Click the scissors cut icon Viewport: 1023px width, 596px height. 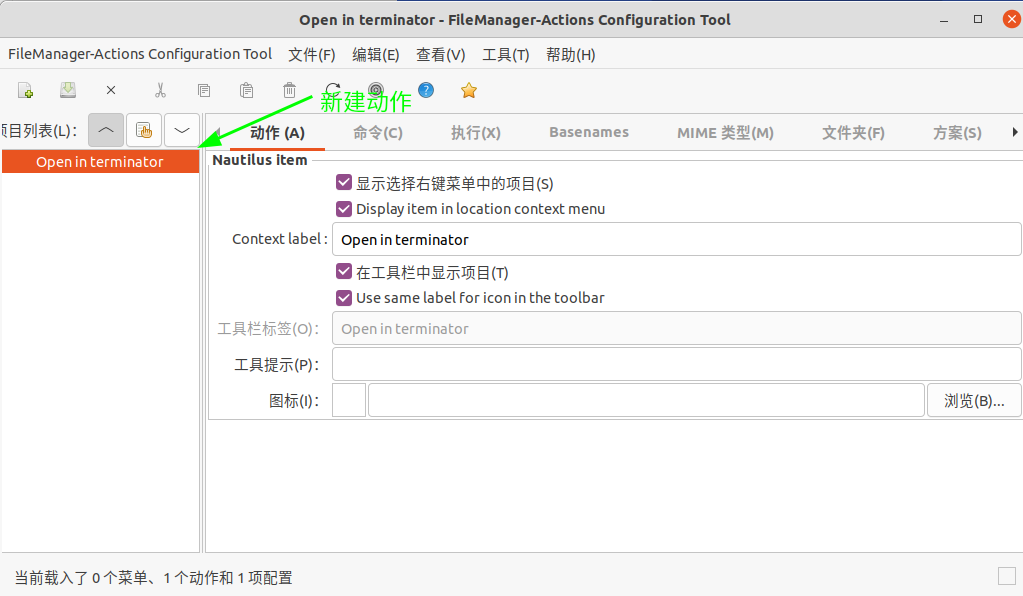click(x=160, y=91)
